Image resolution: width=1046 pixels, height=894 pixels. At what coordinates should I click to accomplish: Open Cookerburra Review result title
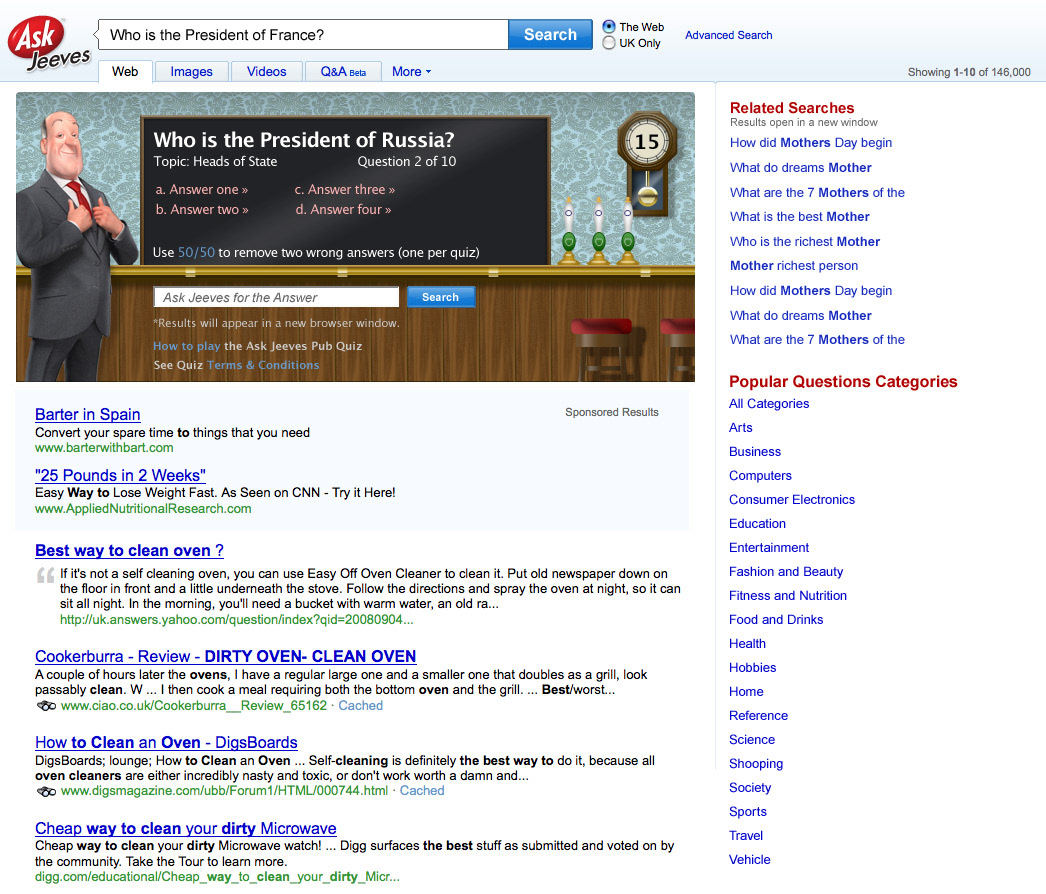[225, 656]
